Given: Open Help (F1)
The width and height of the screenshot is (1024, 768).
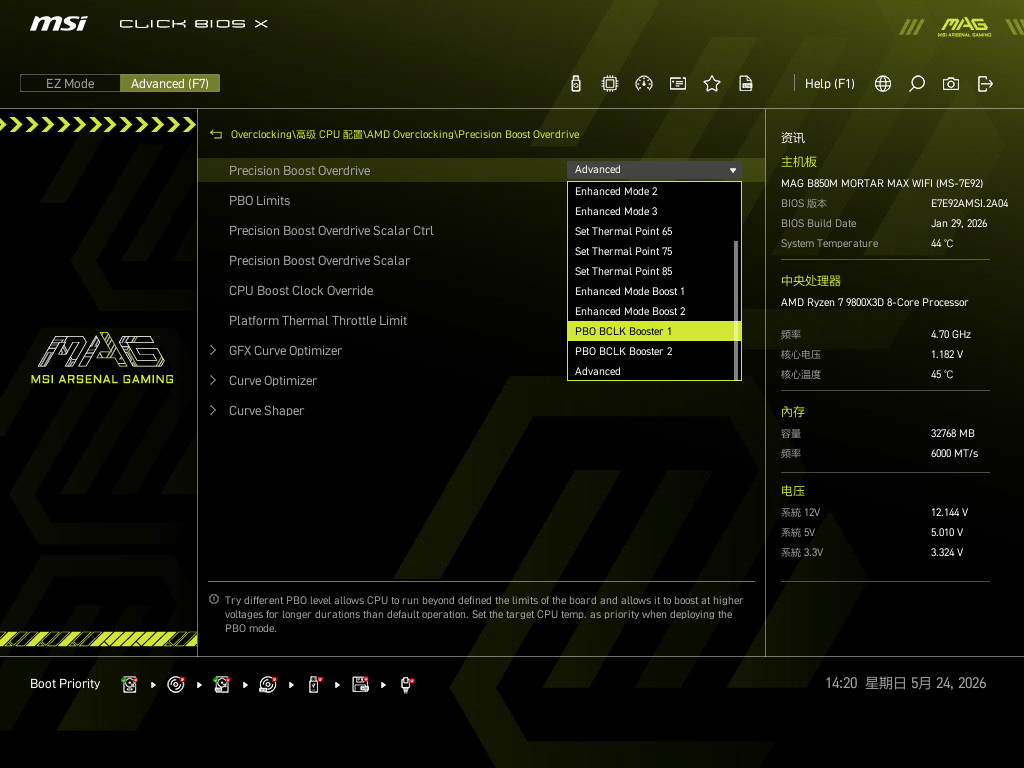Looking at the screenshot, I should coord(829,84).
